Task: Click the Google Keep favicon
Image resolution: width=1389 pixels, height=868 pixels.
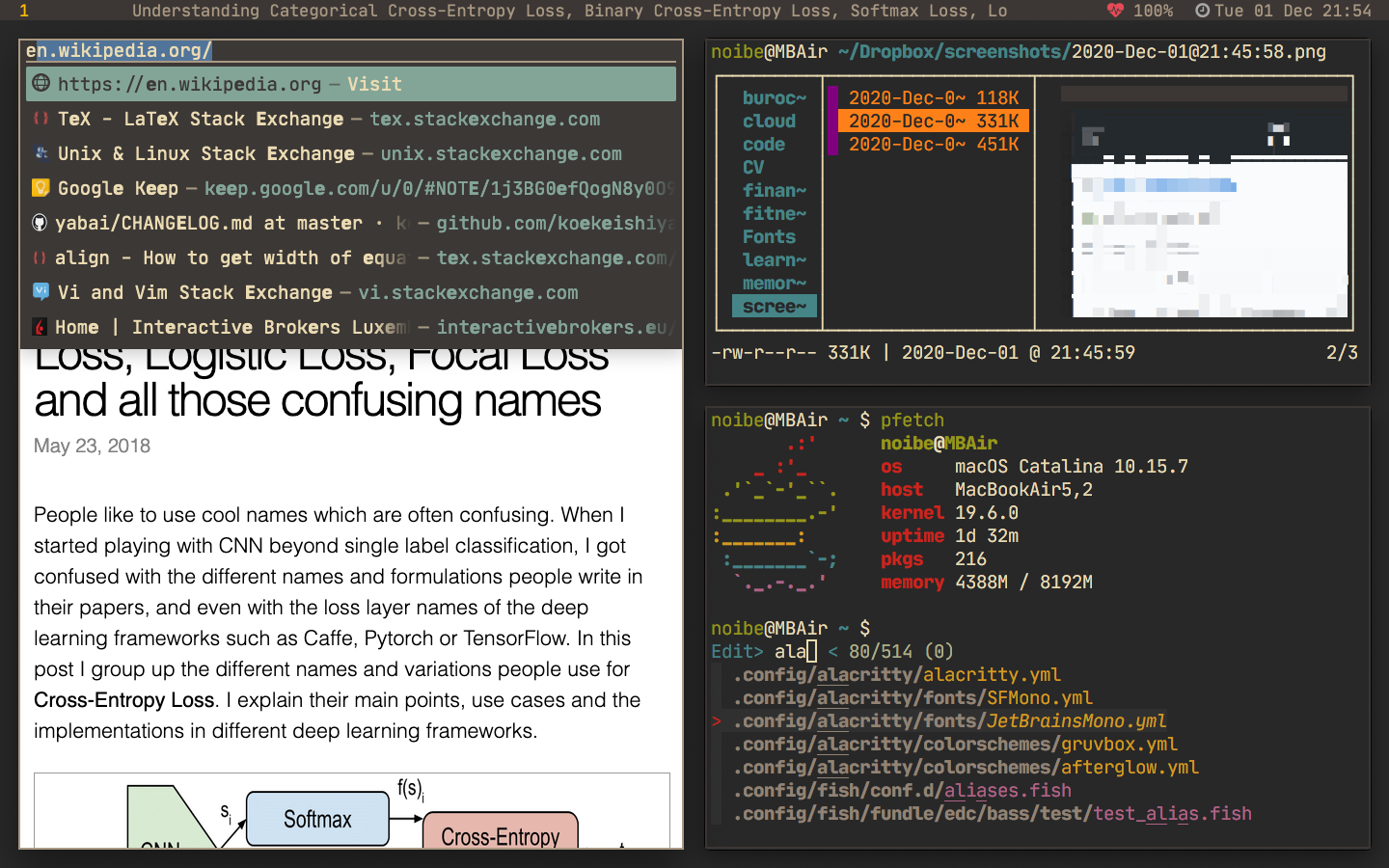Action: 41,187
